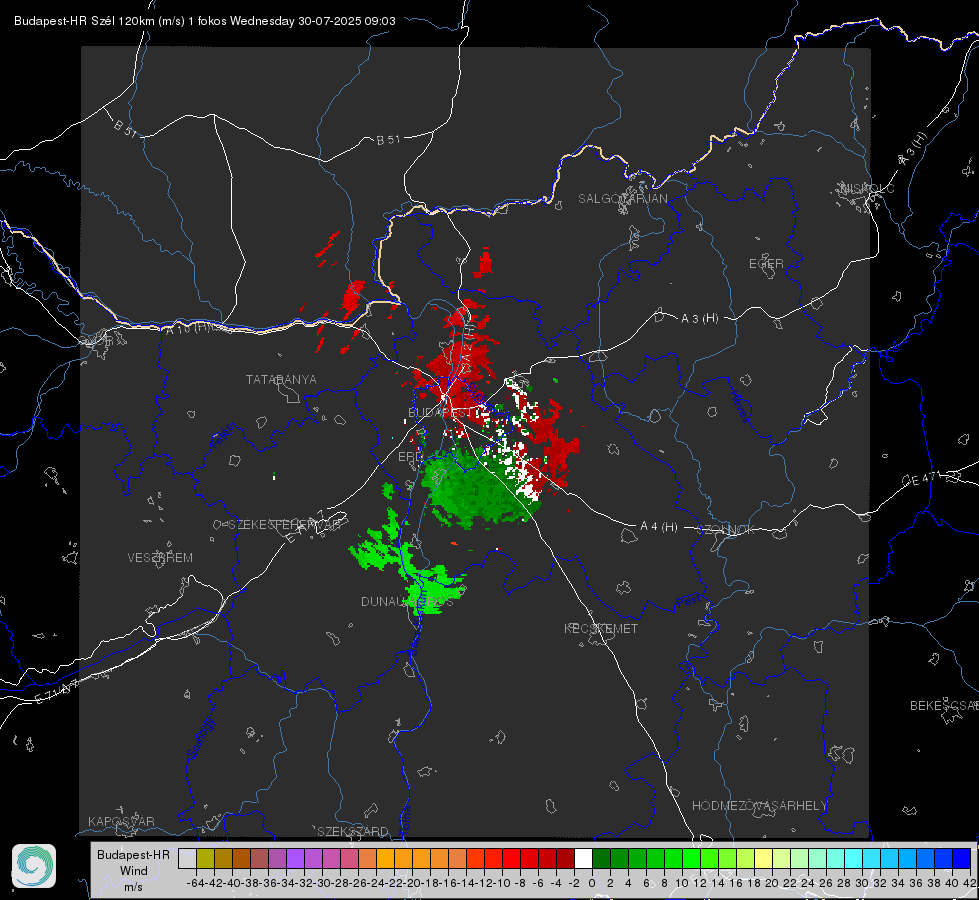Click the EGER city label
The width and height of the screenshot is (979, 900).
(766, 264)
